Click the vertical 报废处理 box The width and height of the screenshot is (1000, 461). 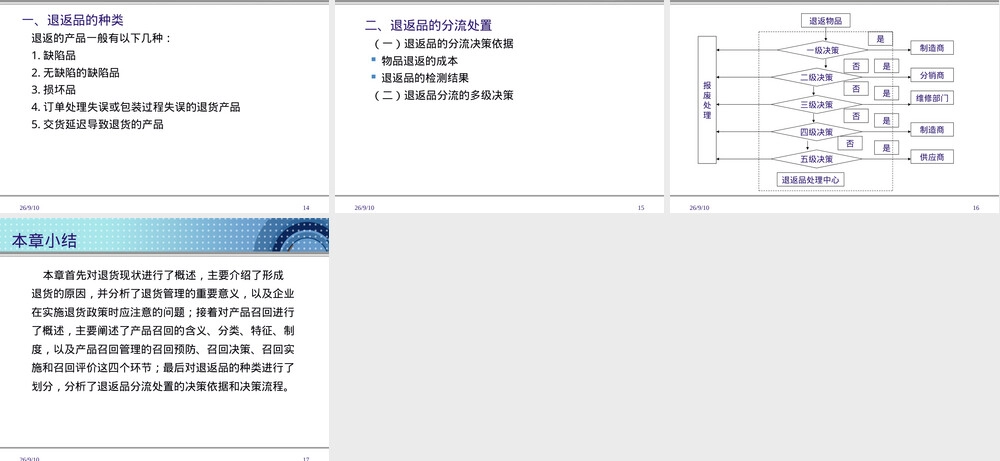coord(707,99)
